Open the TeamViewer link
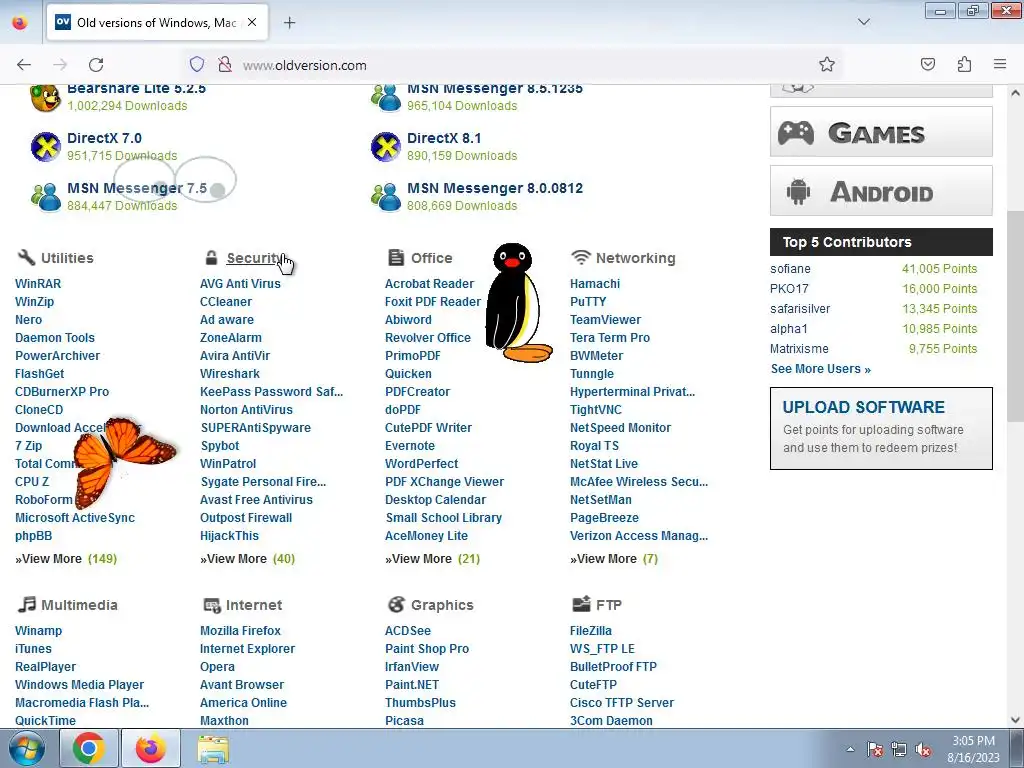This screenshot has width=1024, height=768. (x=605, y=320)
